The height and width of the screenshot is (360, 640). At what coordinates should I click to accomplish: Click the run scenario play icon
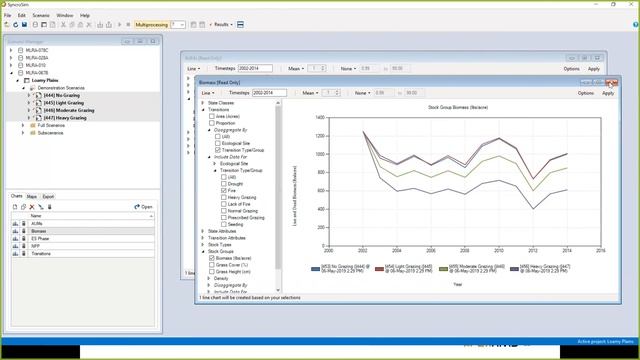(120, 25)
